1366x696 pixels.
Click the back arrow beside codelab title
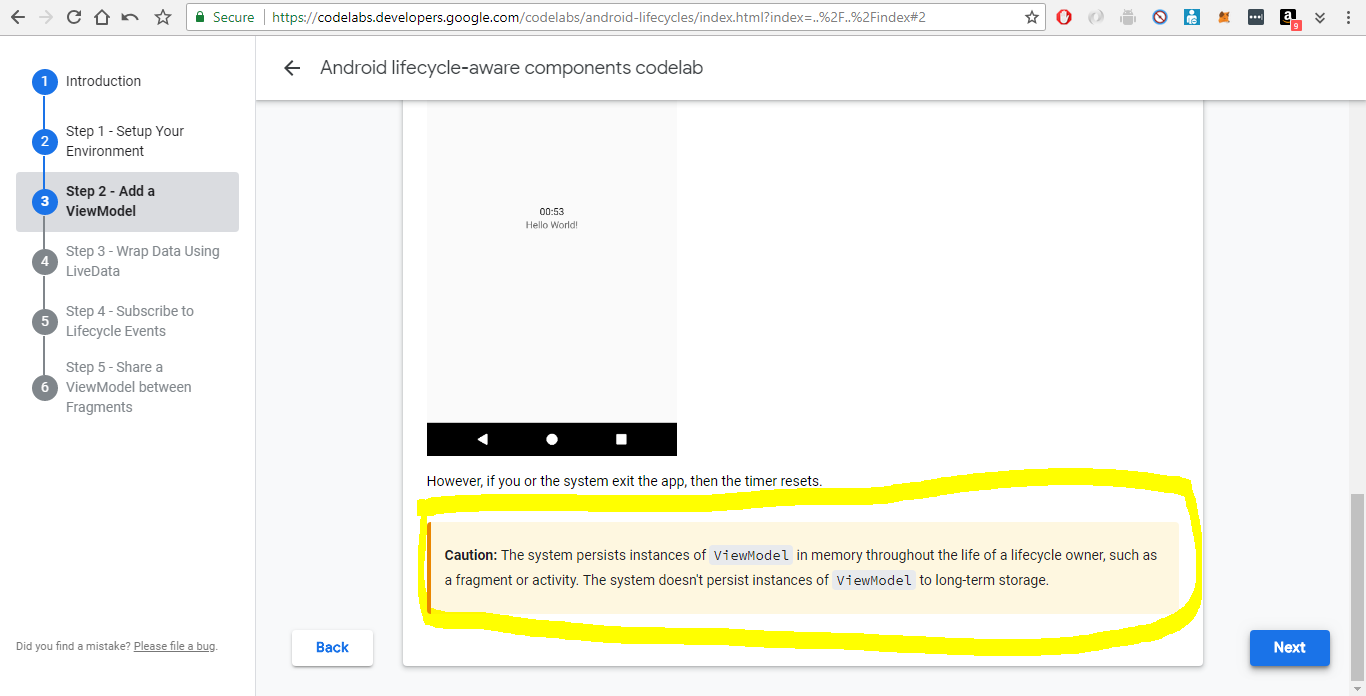(292, 68)
